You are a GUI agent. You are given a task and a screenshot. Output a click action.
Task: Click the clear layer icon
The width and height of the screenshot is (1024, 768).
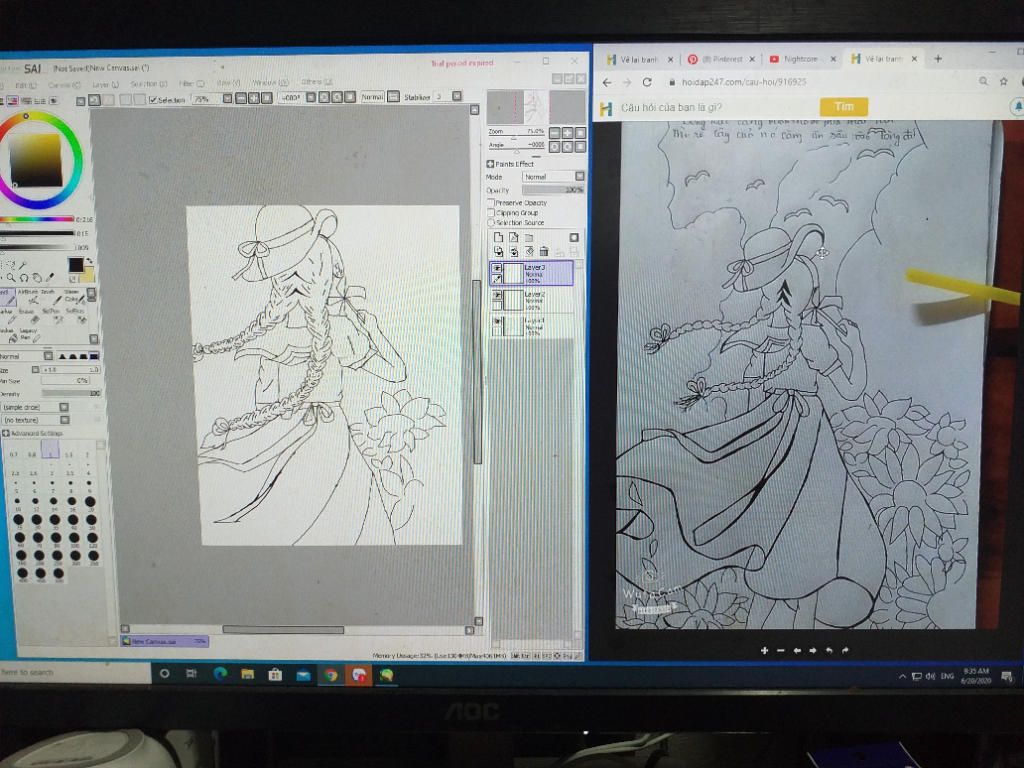tap(529, 251)
